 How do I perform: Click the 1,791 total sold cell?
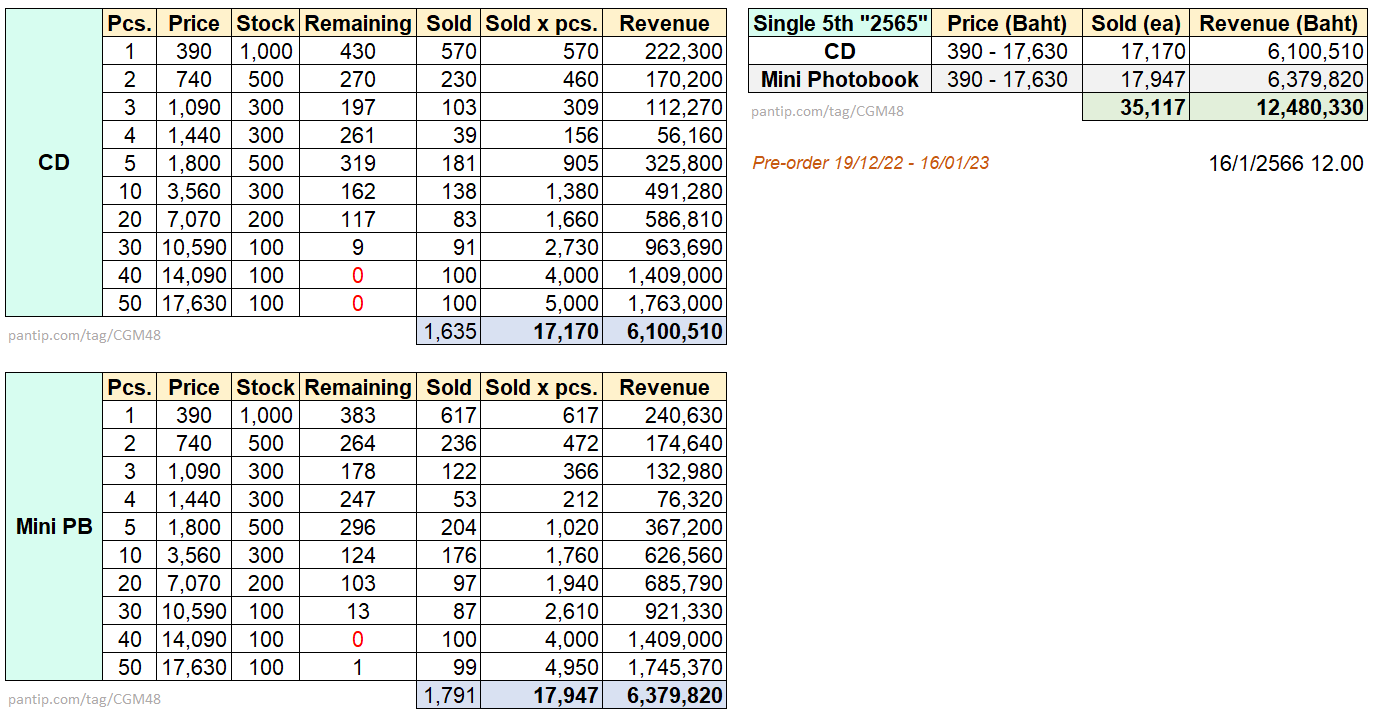pos(449,696)
